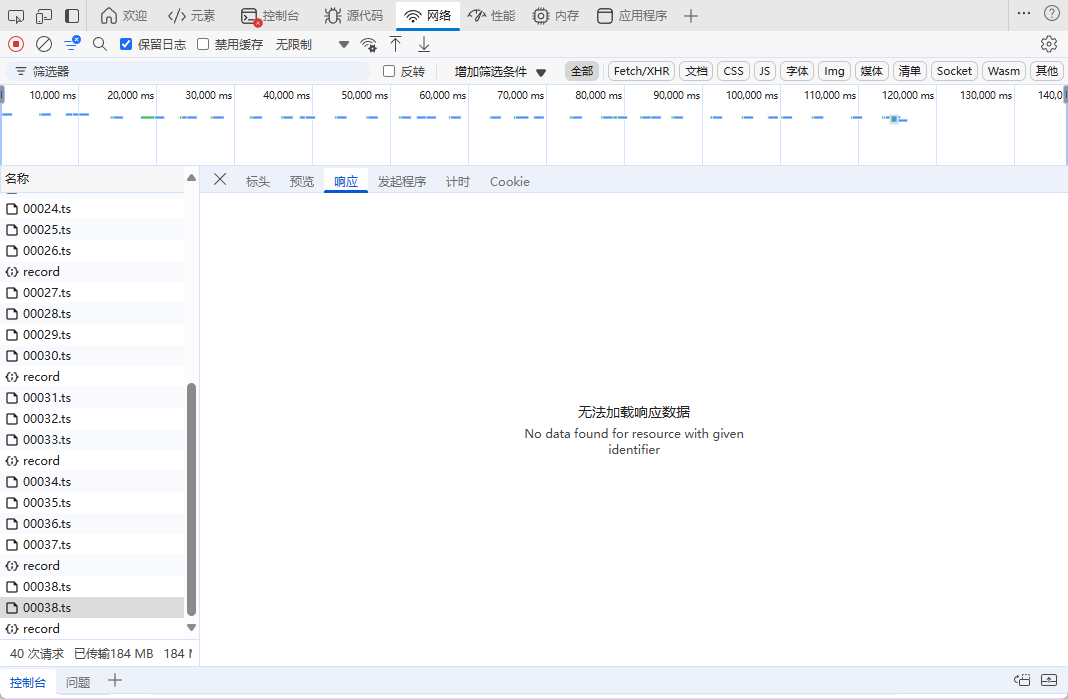1068x699 pixels.
Task: Click the bug icon of the 源代码 tab
Action: (333, 16)
